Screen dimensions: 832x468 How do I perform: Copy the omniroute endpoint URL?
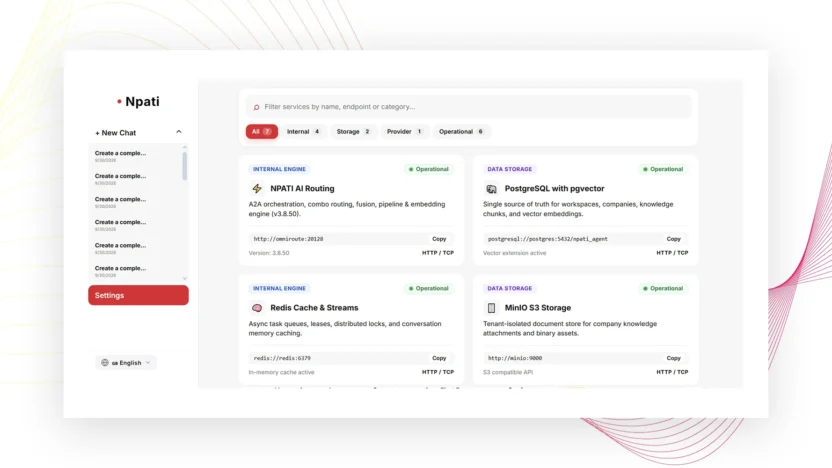tap(439, 239)
